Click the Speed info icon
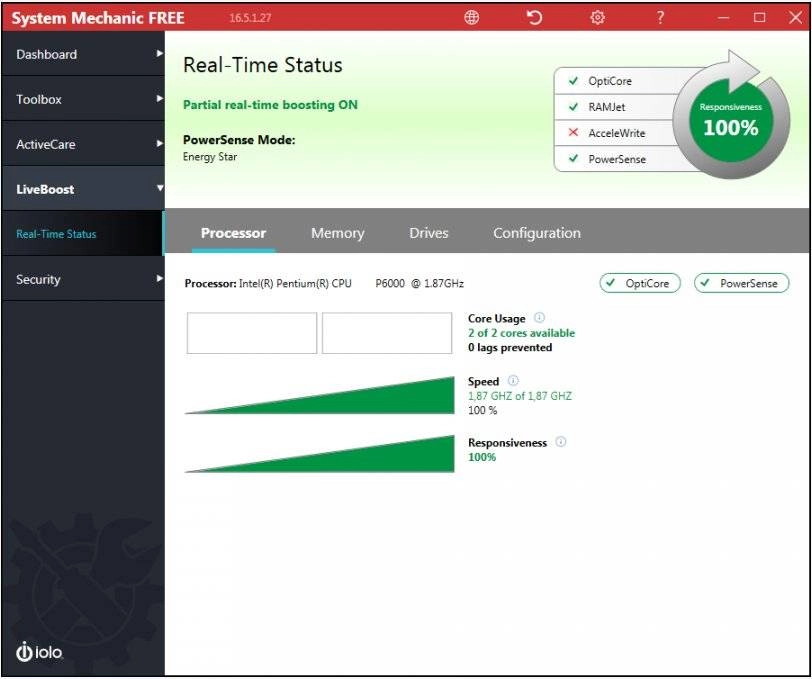Image resolution: width=812 pixels, height=679 pixels. tap(513, 381)
